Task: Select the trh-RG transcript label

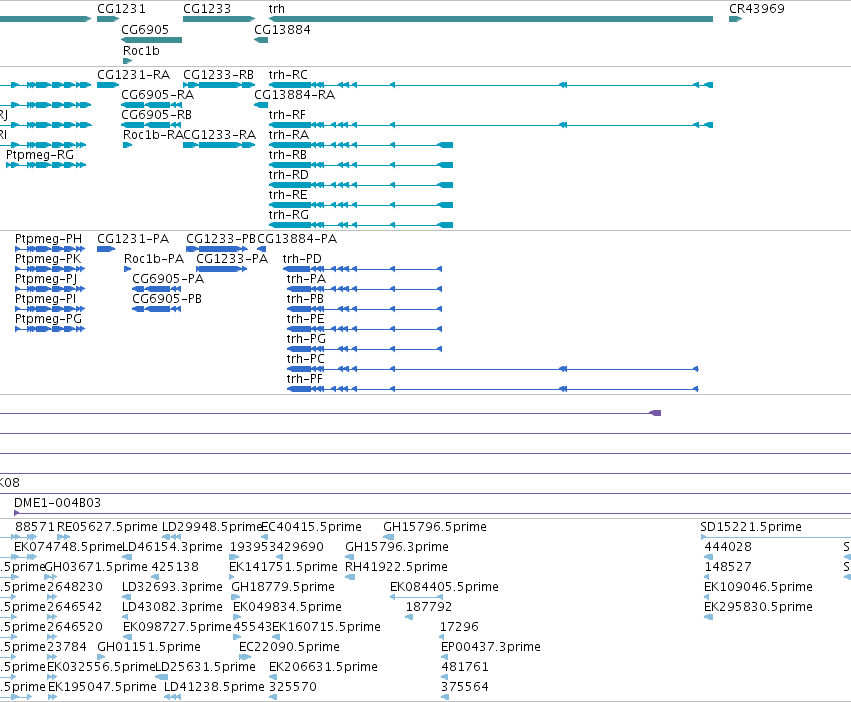Action: tap(289, 214)
